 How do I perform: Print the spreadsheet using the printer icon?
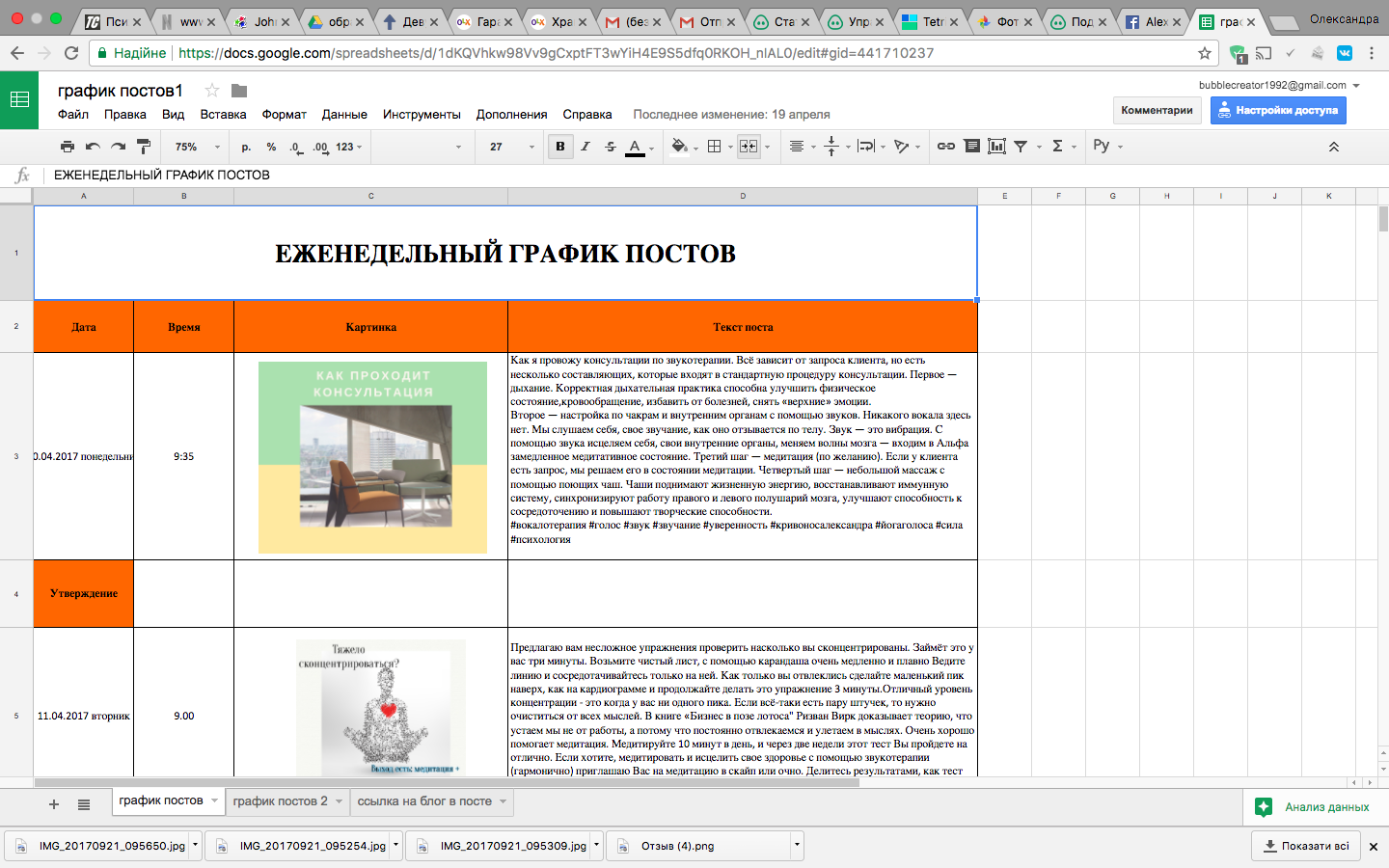tap(67, 147)
